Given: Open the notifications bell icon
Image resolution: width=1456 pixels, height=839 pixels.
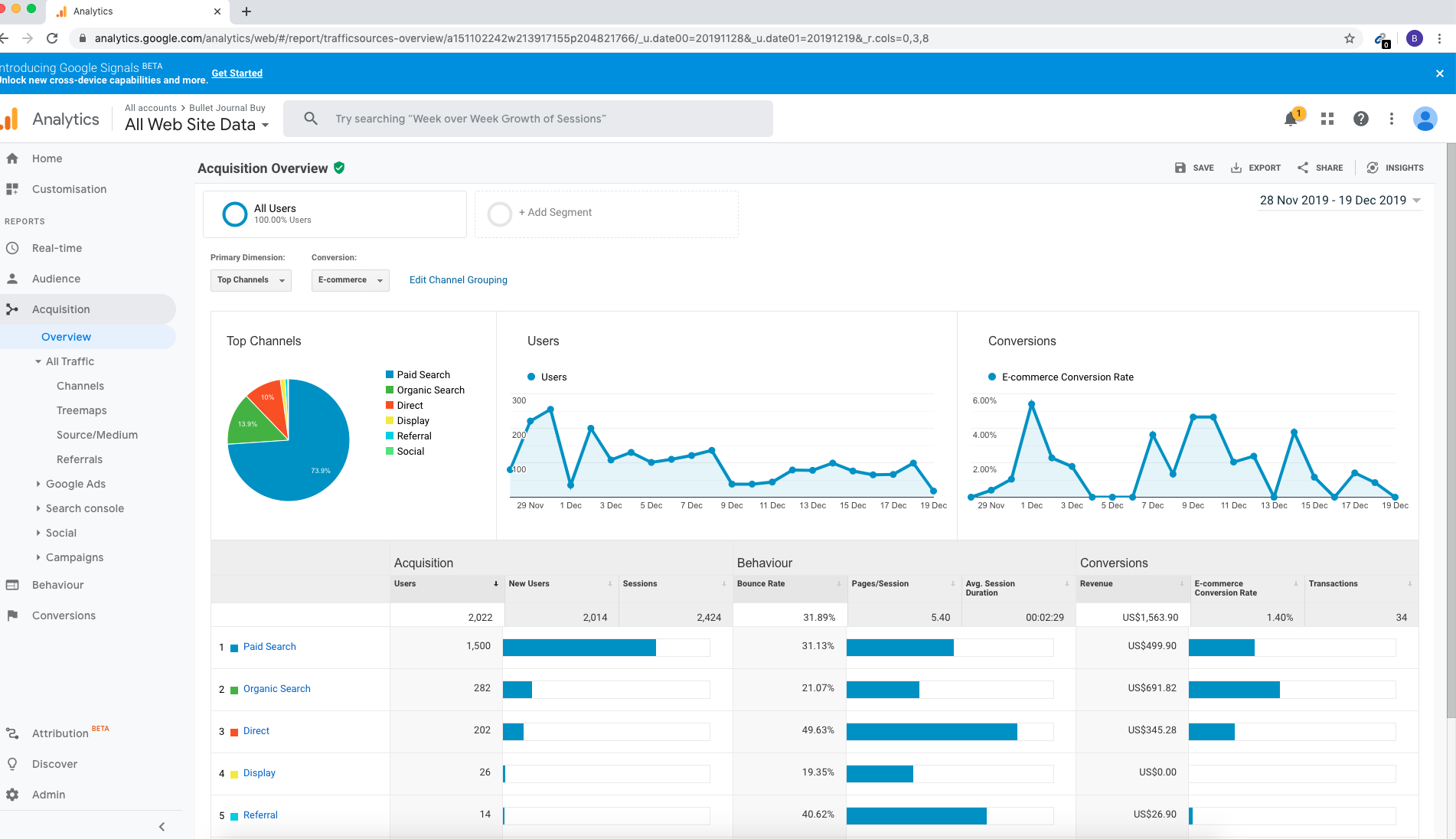Looking at the screenshot, I should tap(1291, 119).
